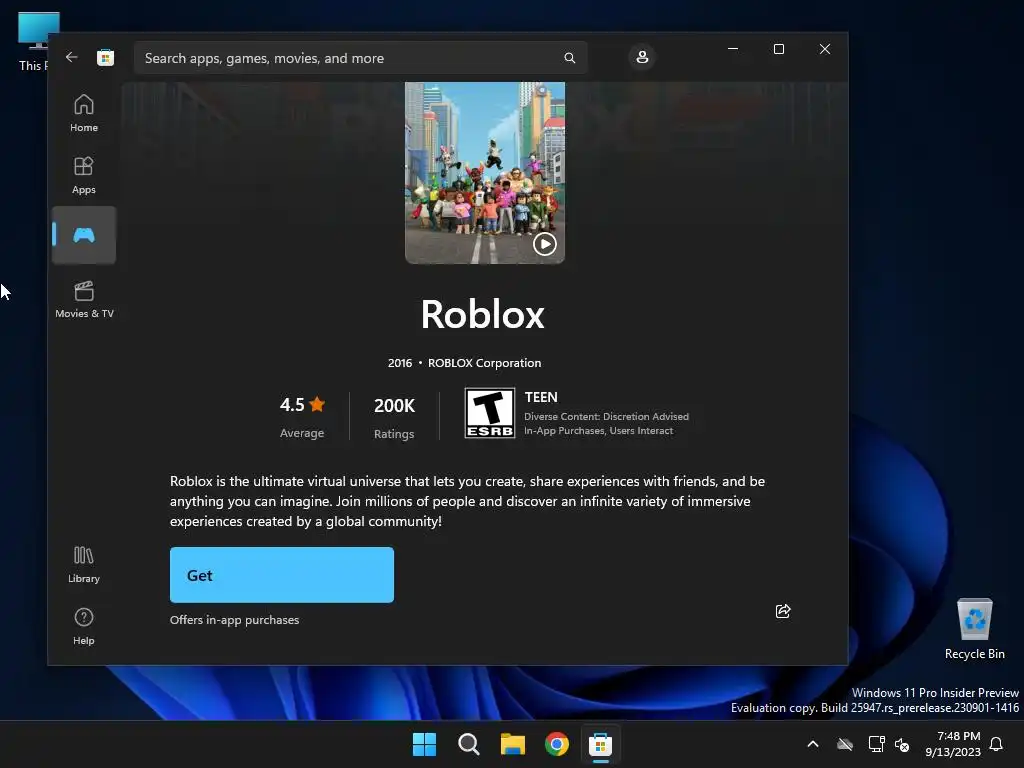1024x768 pixels.
Task: Click the Get button for Roblox
Action: pyautogui.click(x=281, y=575)
